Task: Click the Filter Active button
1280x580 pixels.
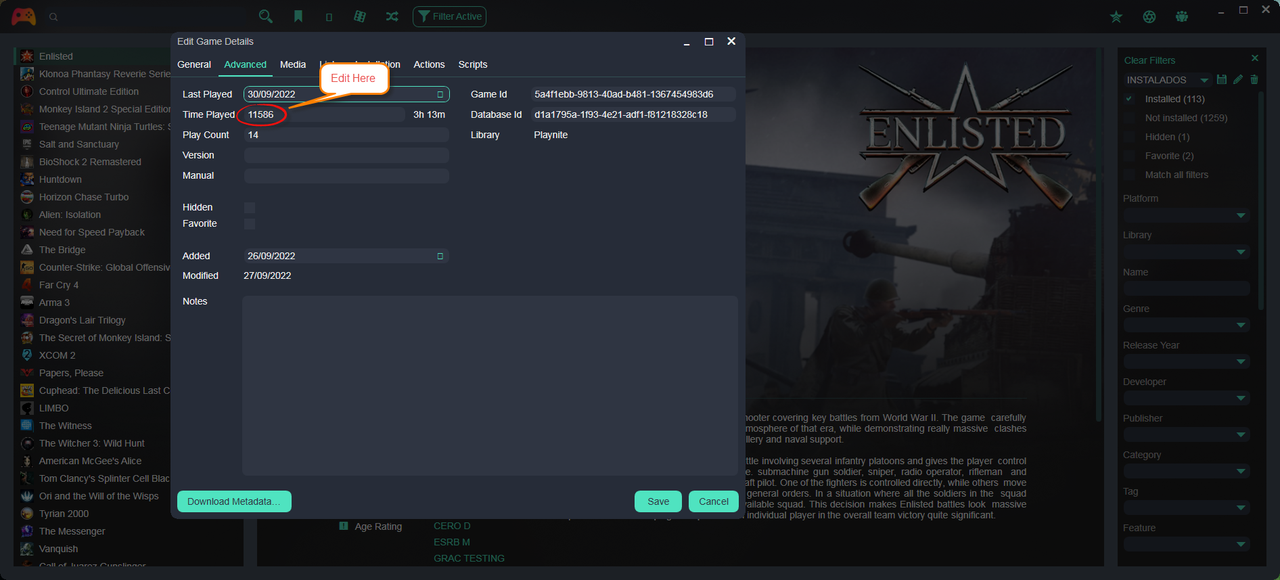Action: [x=450, y=16]
